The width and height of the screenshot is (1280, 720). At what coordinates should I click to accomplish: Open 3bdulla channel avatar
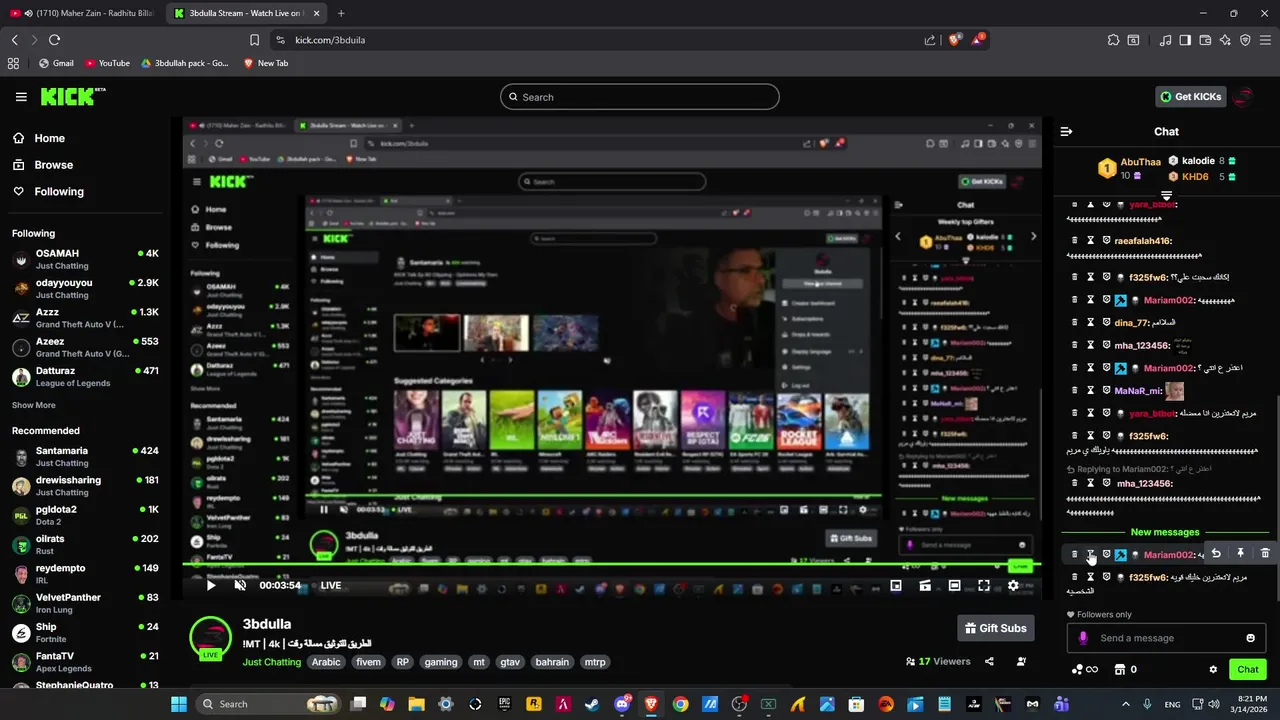coord(210,638)
